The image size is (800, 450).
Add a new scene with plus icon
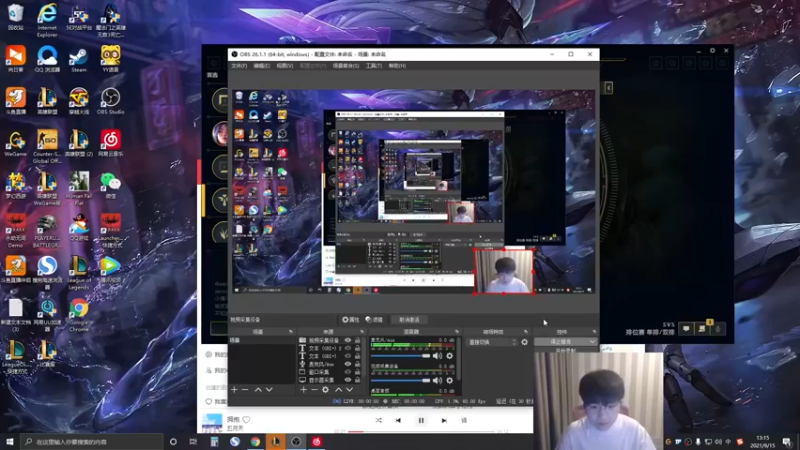(234, 390)
